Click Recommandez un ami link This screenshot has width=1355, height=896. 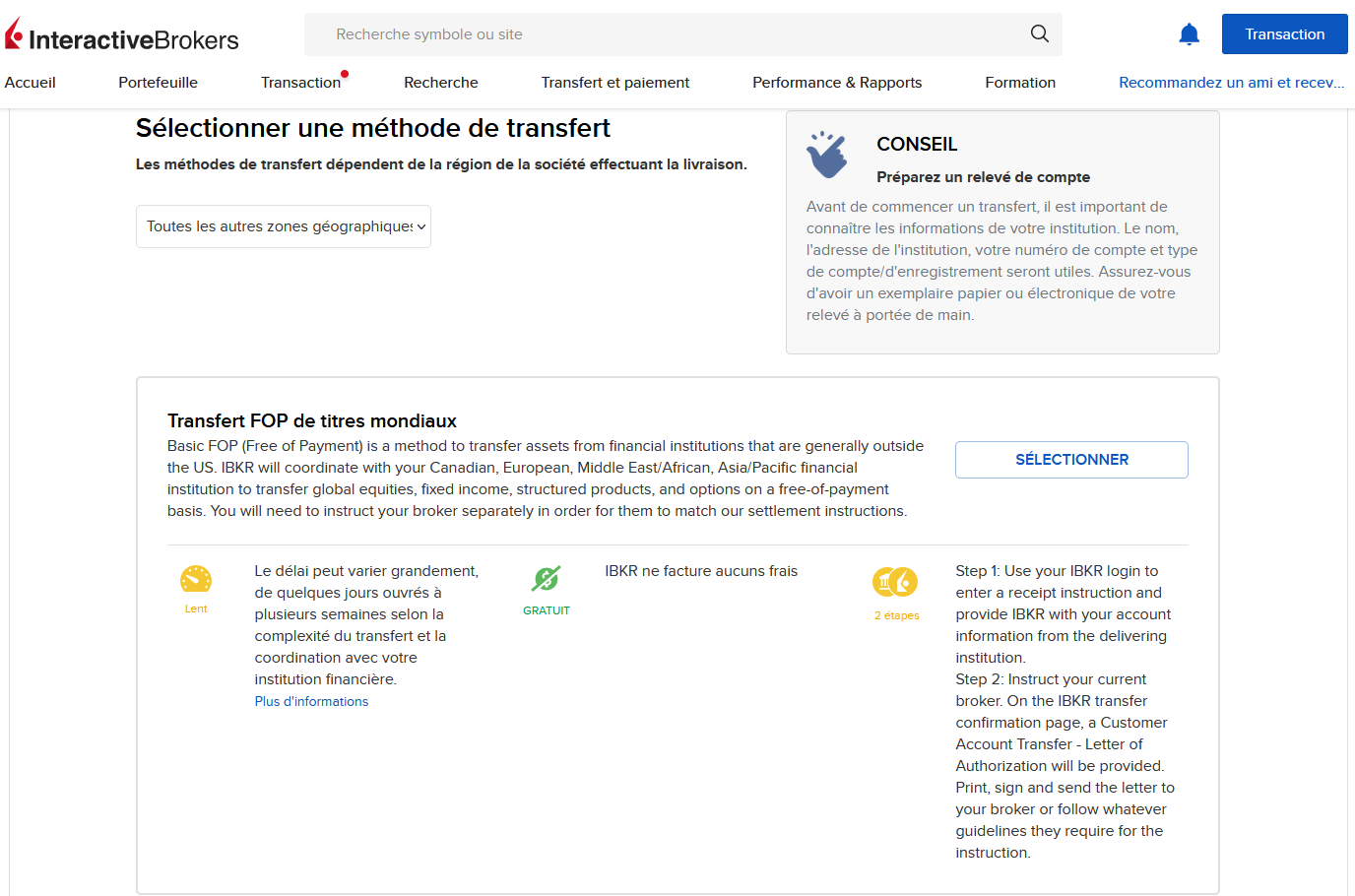pos(1231,83)
